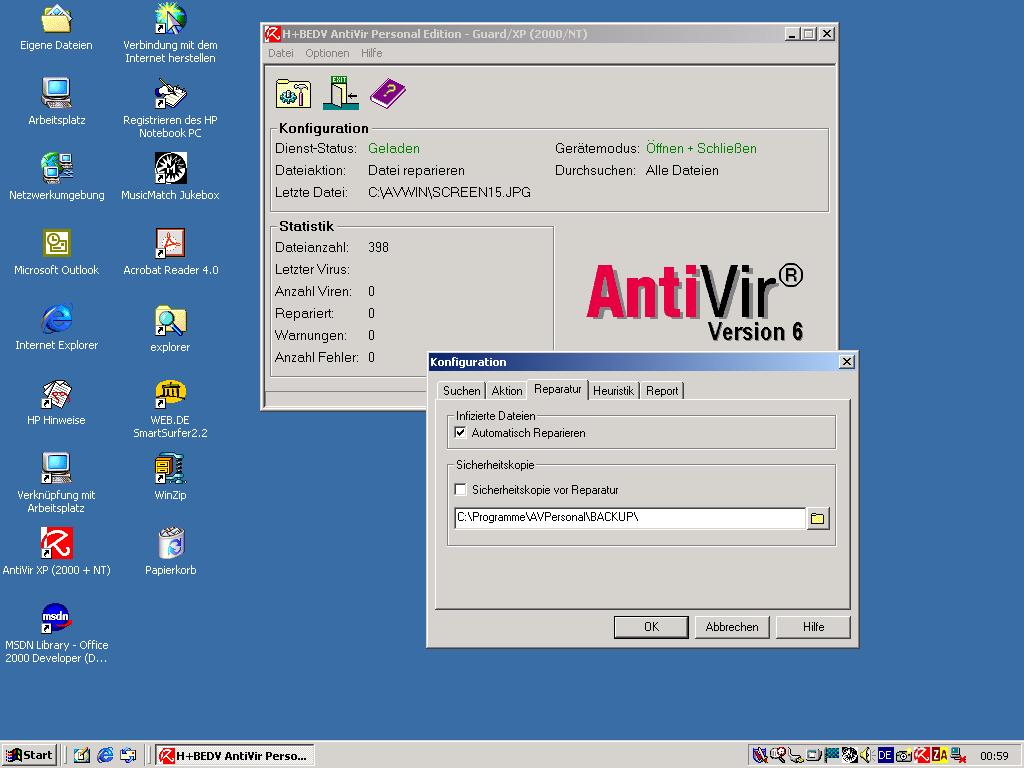Screen dimensions: 1024x768
Task: Click the Öffnen + Schließen device mode value
Action: pos(701,148)
